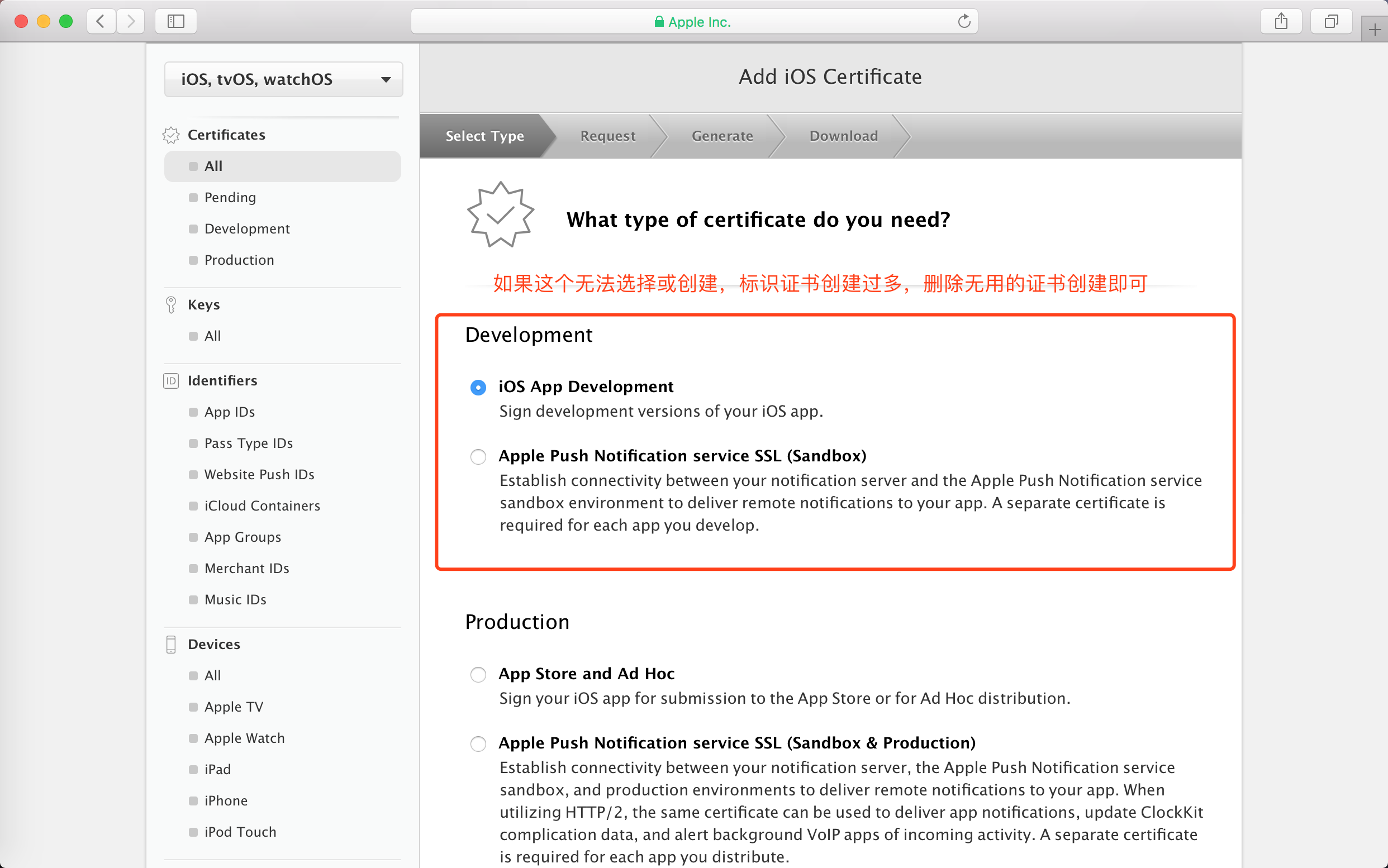Go back with Safari's back arrow
This screenshot has height=868, width=1388.
point(101,22)
